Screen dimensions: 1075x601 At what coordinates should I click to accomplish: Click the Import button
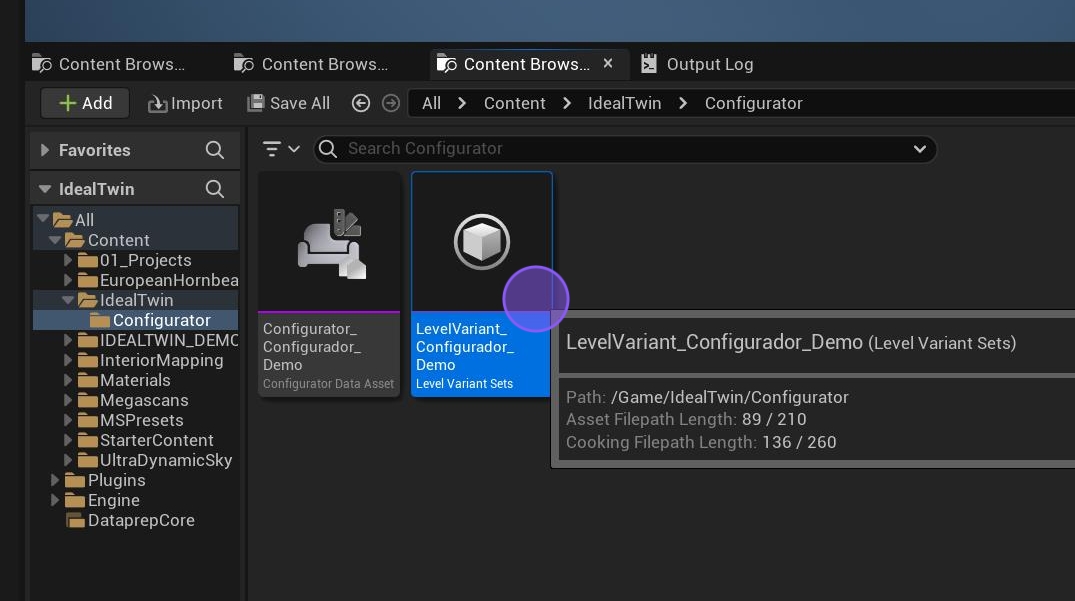click(185, 103)
